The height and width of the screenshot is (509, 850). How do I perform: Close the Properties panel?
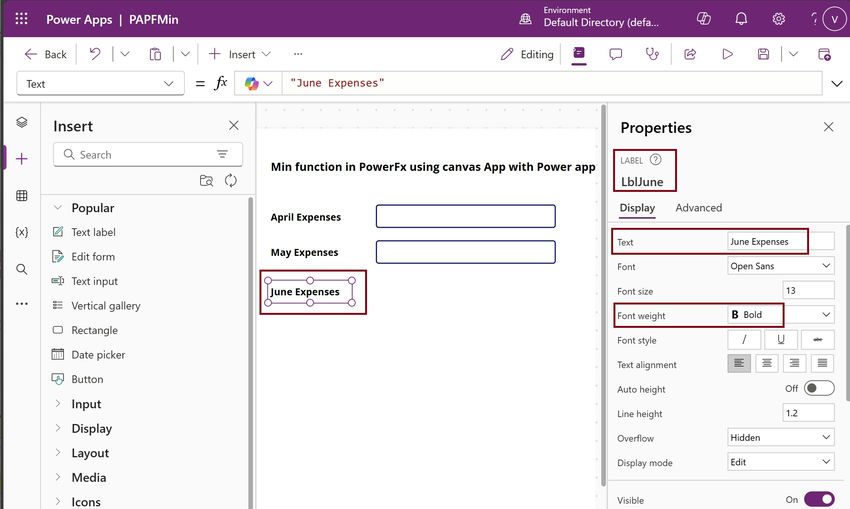828,127
